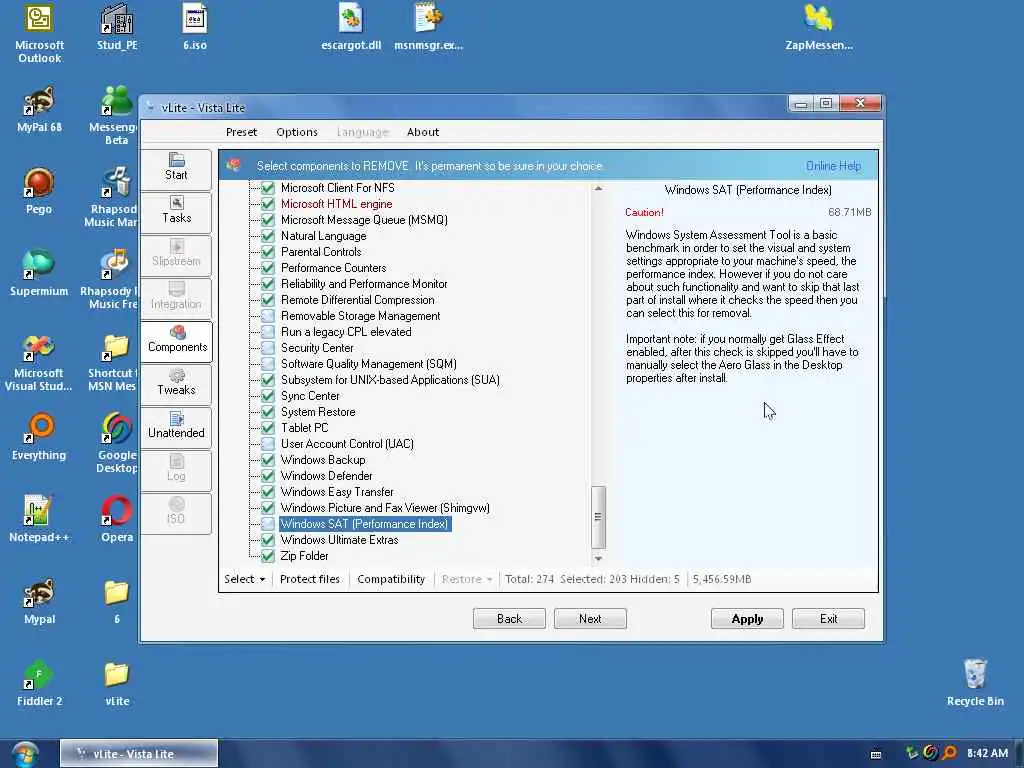
Task: Open the Preset menu
Action: pyautogui.click(x=242, y=132)
